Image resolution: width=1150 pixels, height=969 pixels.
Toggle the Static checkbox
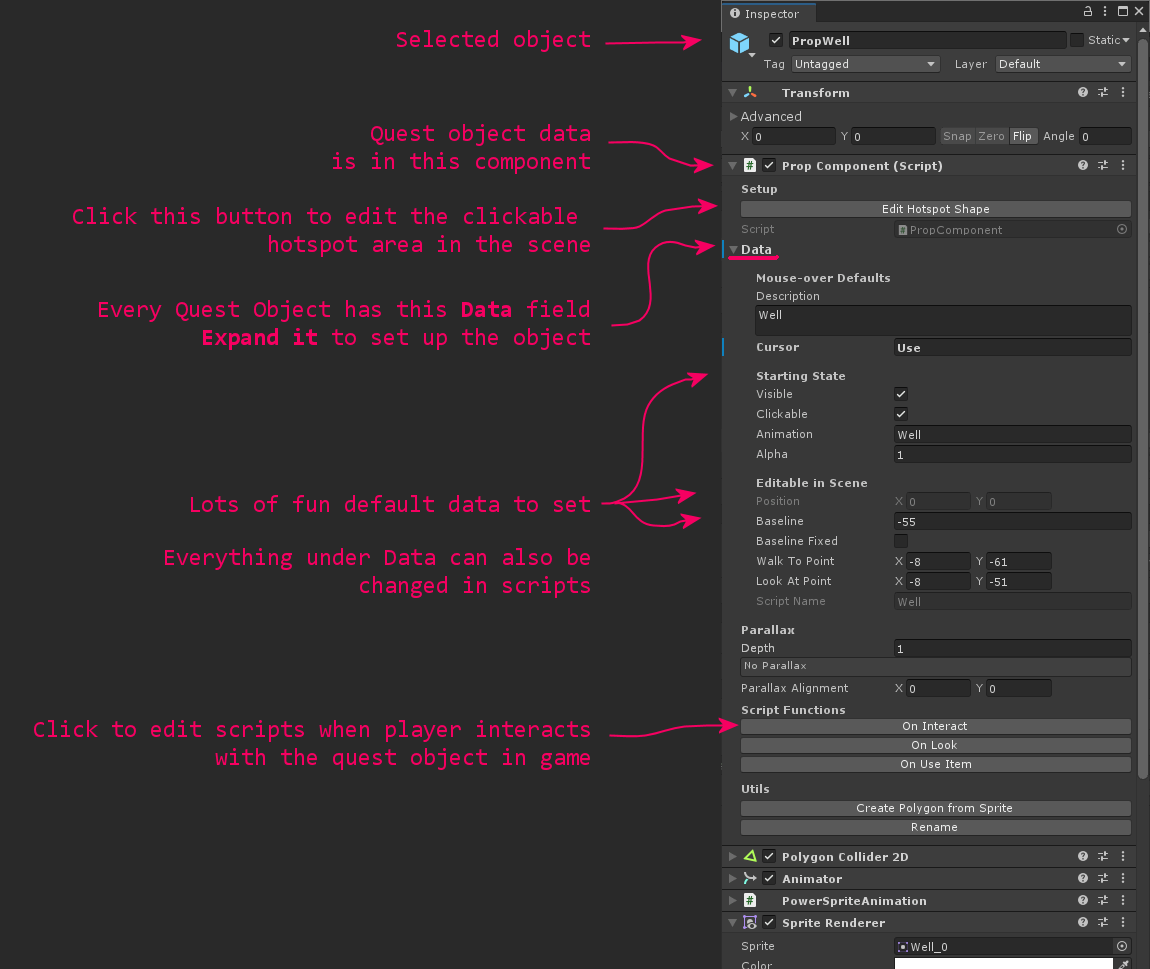1077,40
